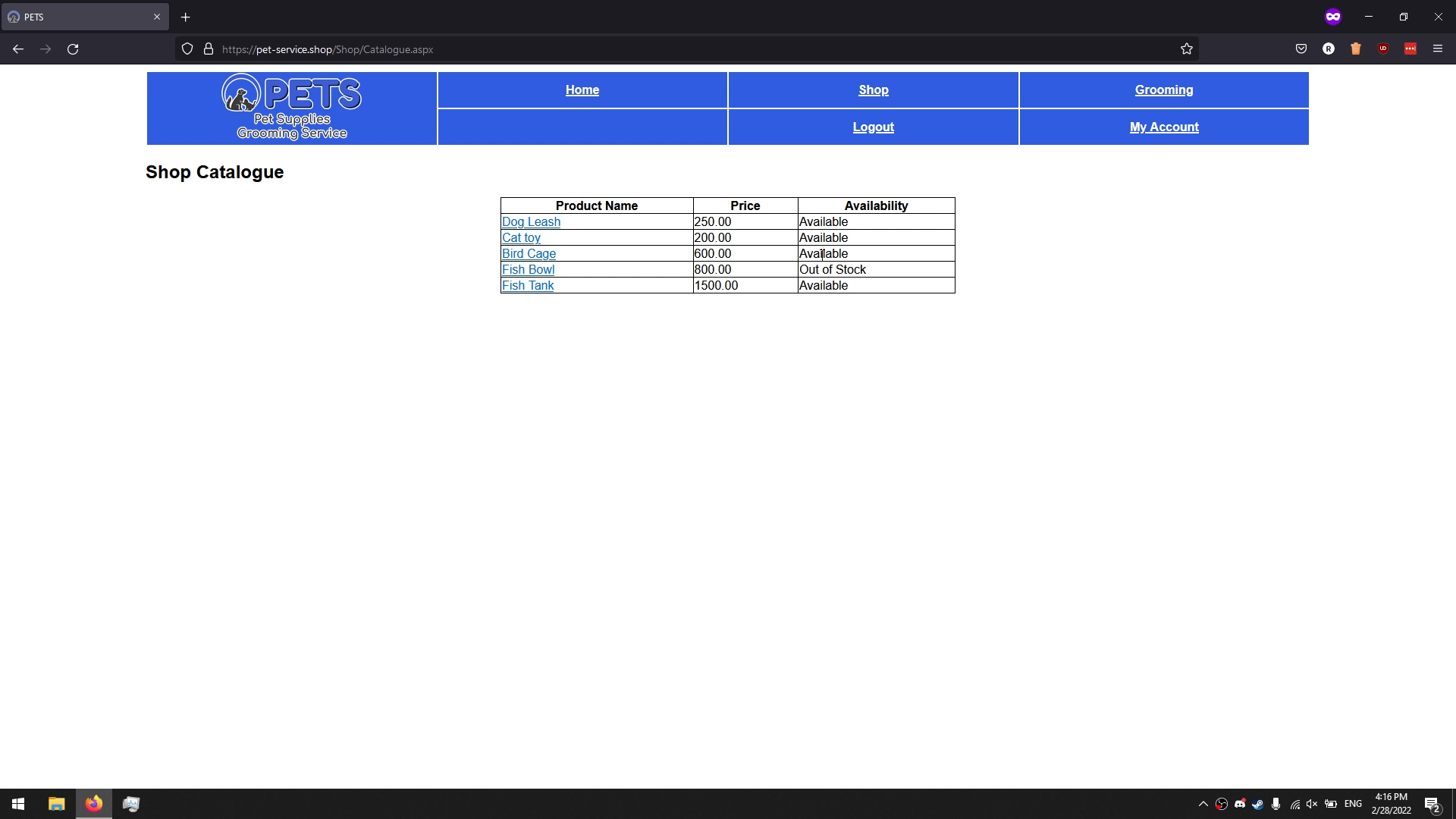Click the uBlock Origin extension icon
The image size is (1456, 819).
point(1383,49)
